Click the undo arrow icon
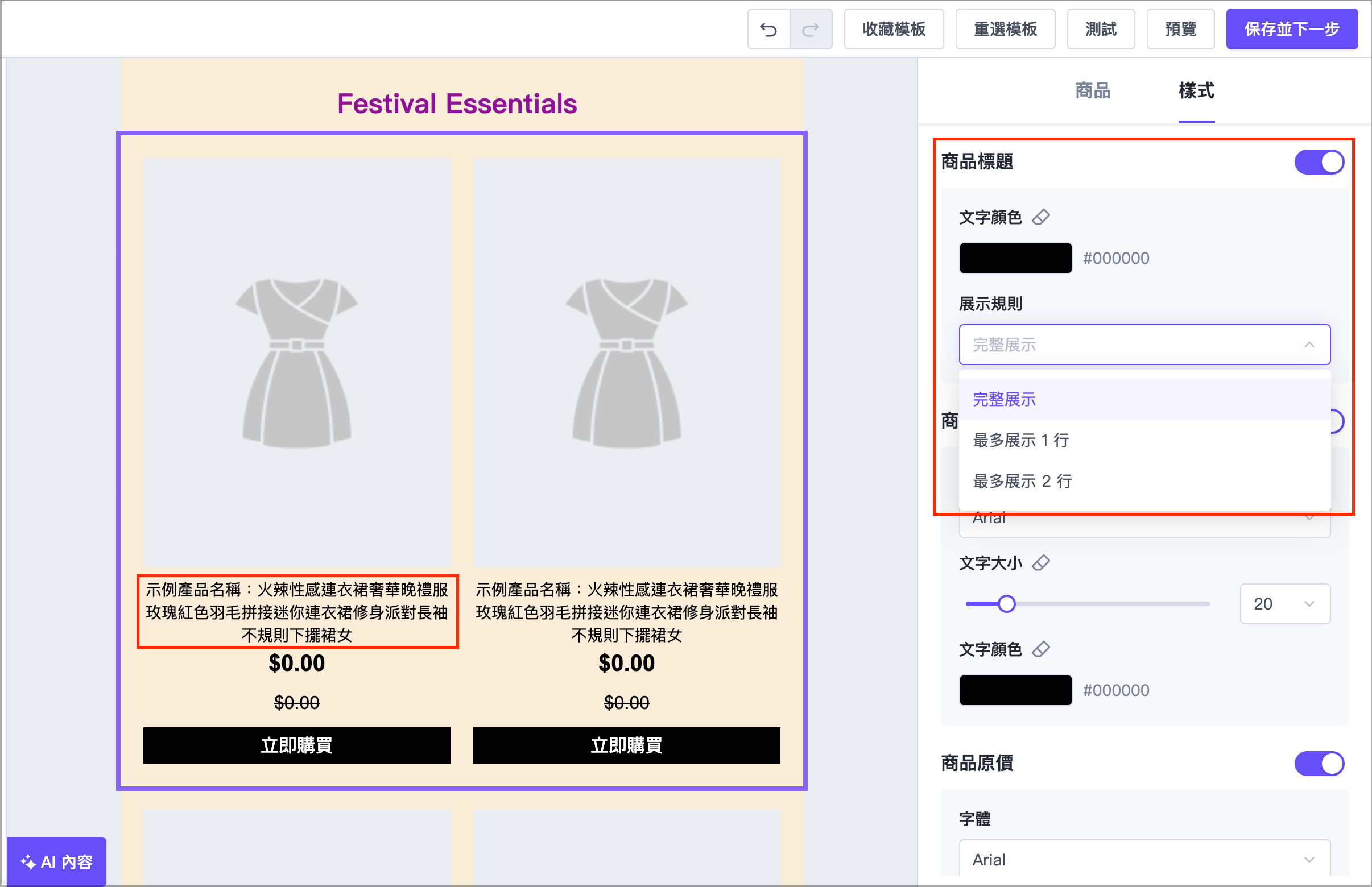 768,29
